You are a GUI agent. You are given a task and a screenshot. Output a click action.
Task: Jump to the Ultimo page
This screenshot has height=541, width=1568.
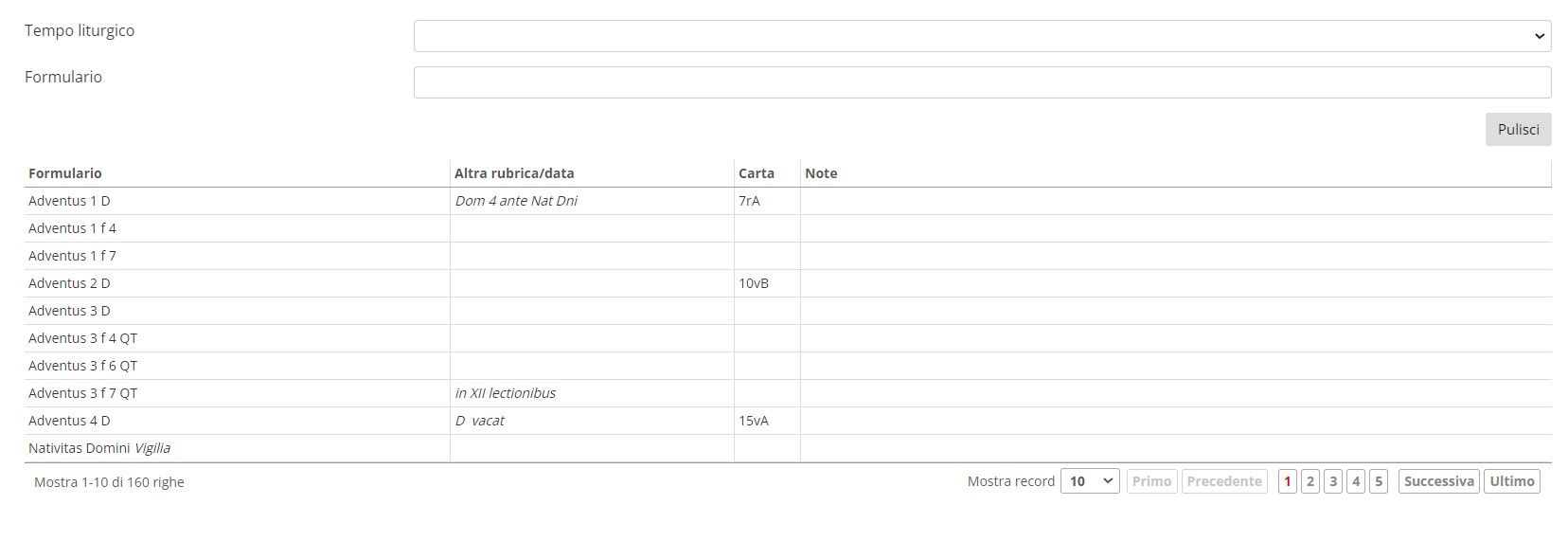(1511, 481)
